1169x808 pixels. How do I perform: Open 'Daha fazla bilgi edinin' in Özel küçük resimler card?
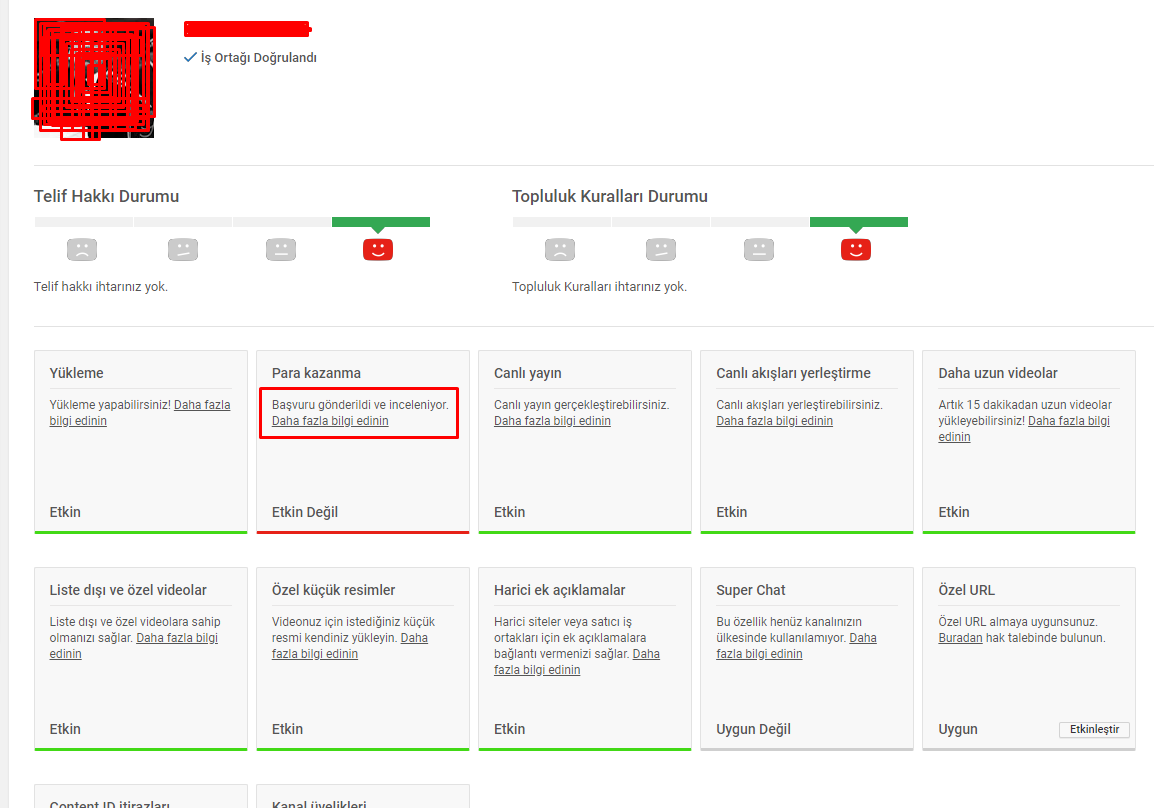(x=350, y=646)
